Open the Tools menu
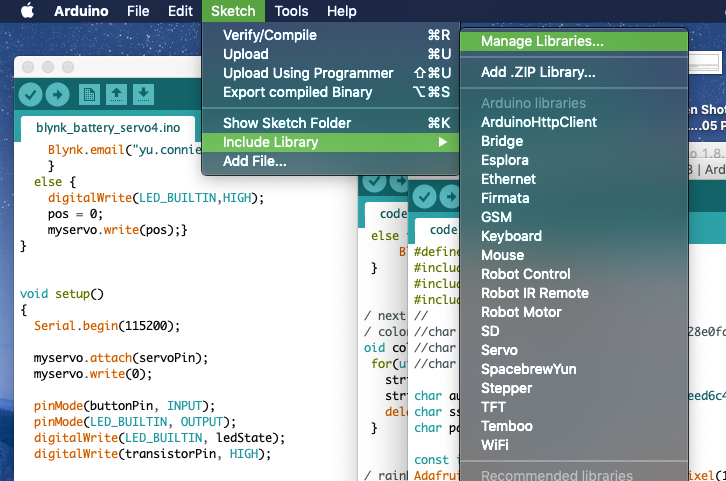This screenshot has width=726, height=481. 291,11
